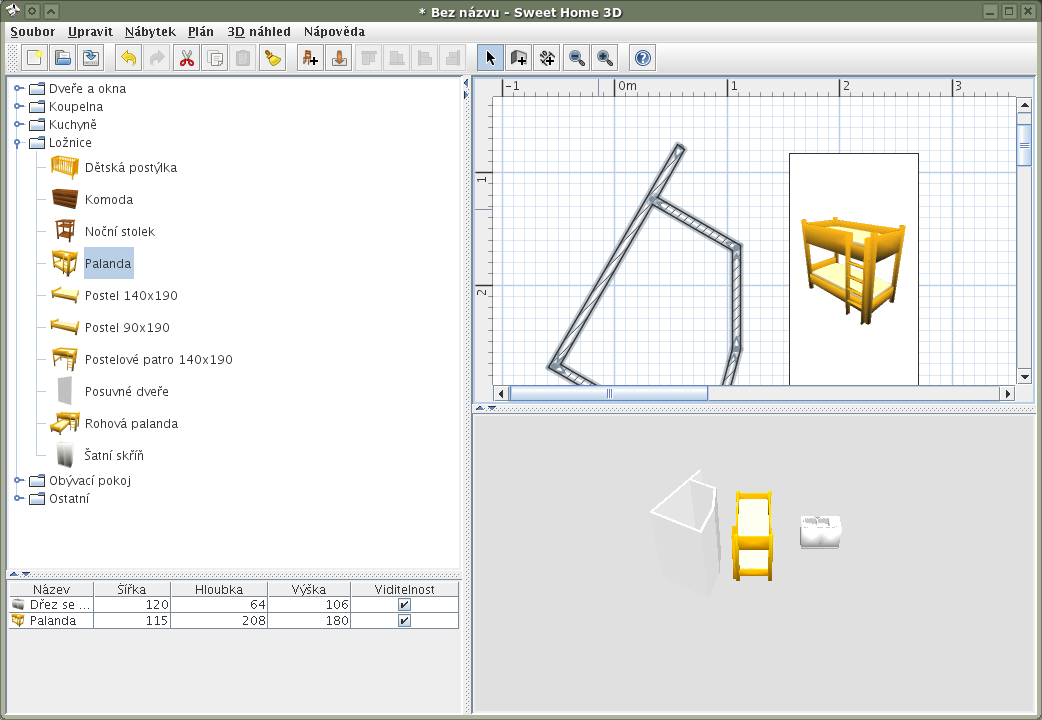Sort furniture table by Šířka column
This screenshot has height=720, width=1042.
coord(132,589)
